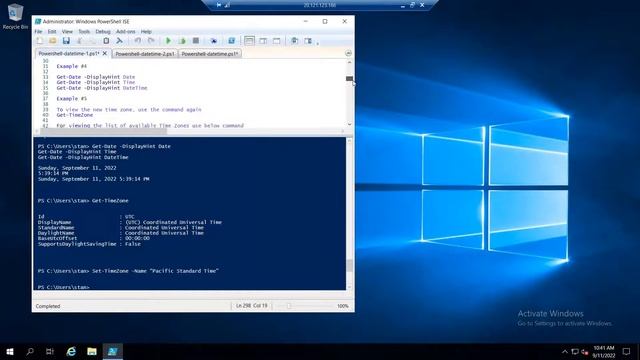Open the Windows Start menu
The height and width of the screenshot is (360, 640).
tap(10, 351)
